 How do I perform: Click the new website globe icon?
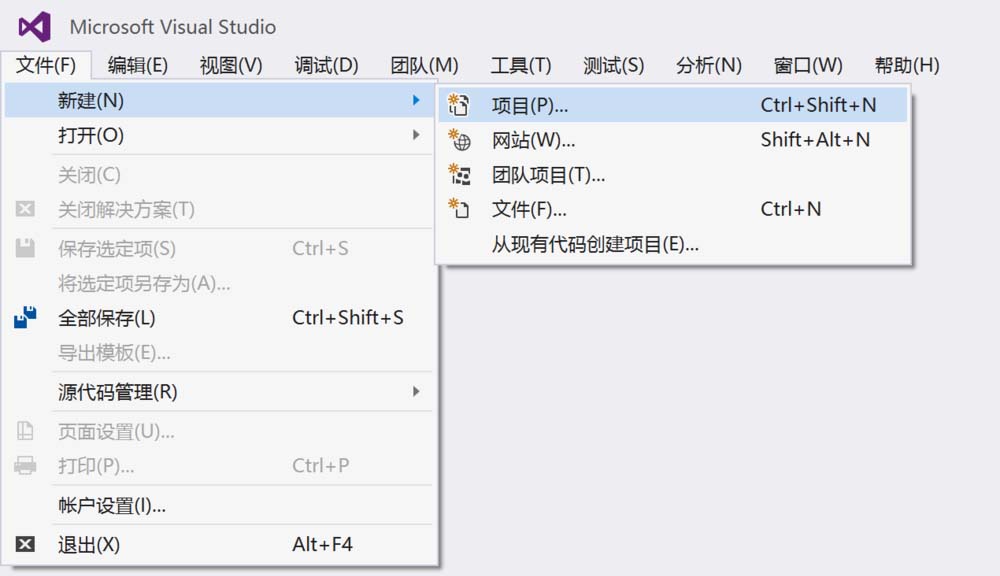(x=460, y=140)
